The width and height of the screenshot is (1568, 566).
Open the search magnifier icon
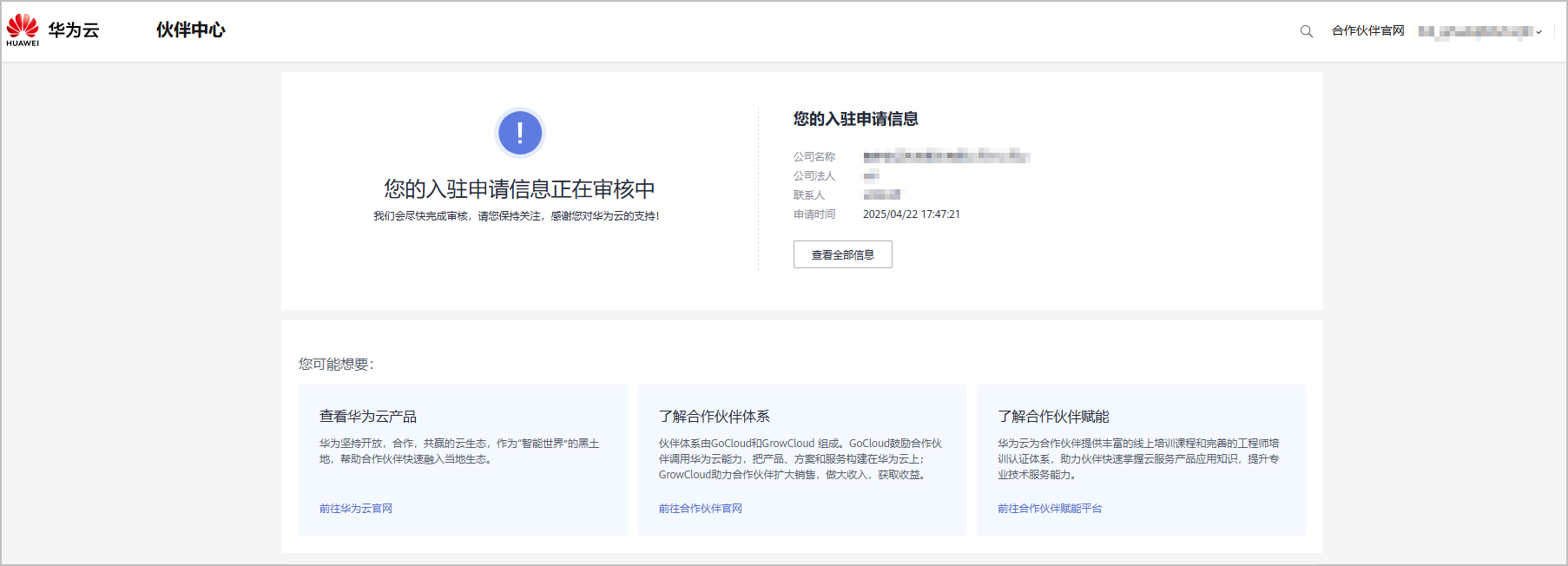click(1306, 31)
